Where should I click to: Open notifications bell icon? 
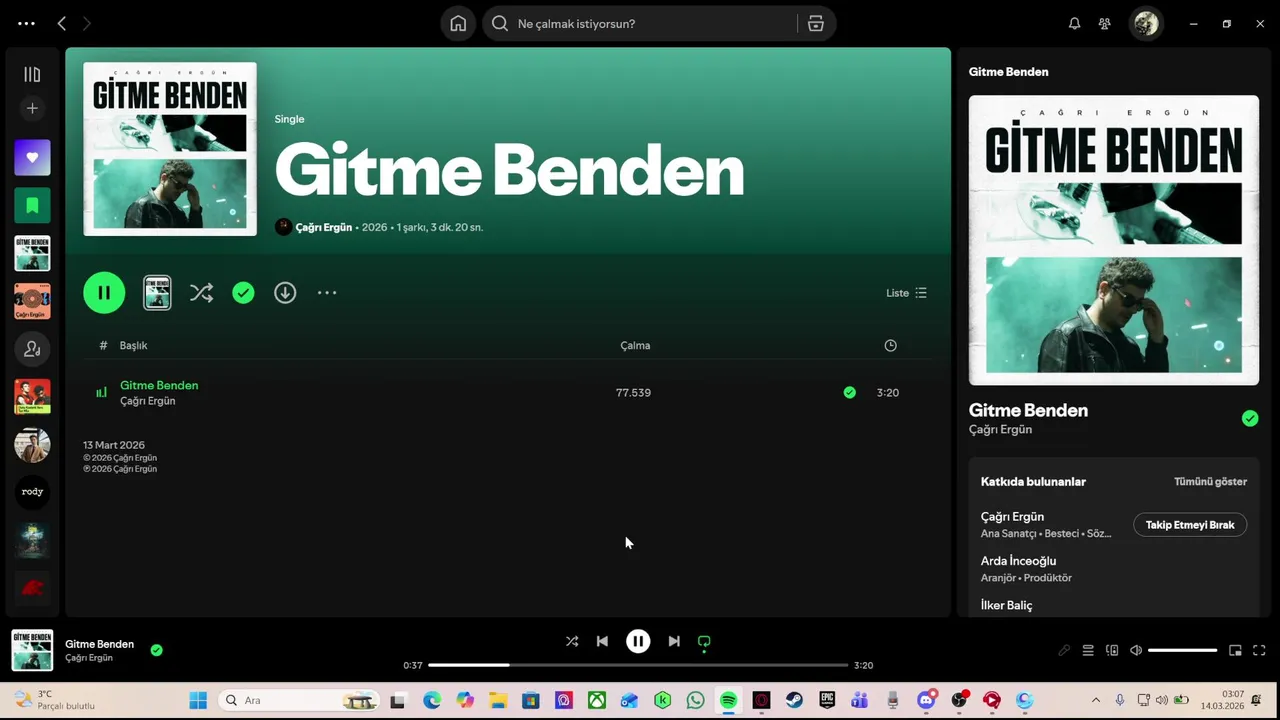pyautogui.click(x=1074, y=23)
